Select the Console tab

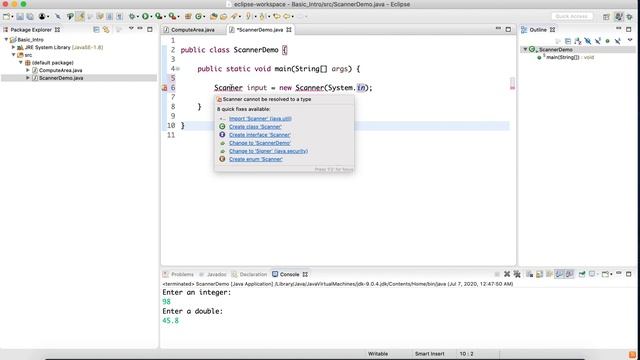[x=289, y=274]
